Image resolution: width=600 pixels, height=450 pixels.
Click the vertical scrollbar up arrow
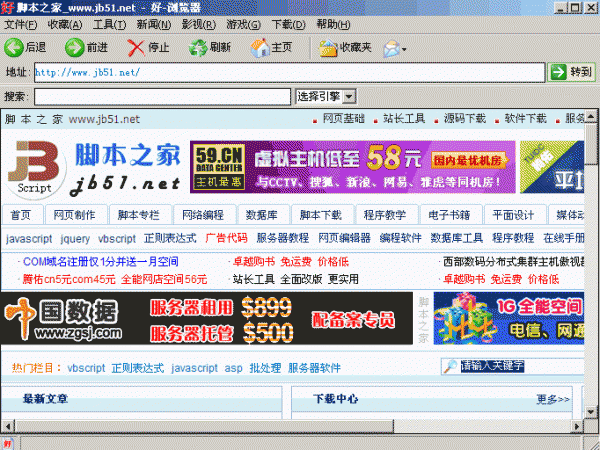click(591, 116)
